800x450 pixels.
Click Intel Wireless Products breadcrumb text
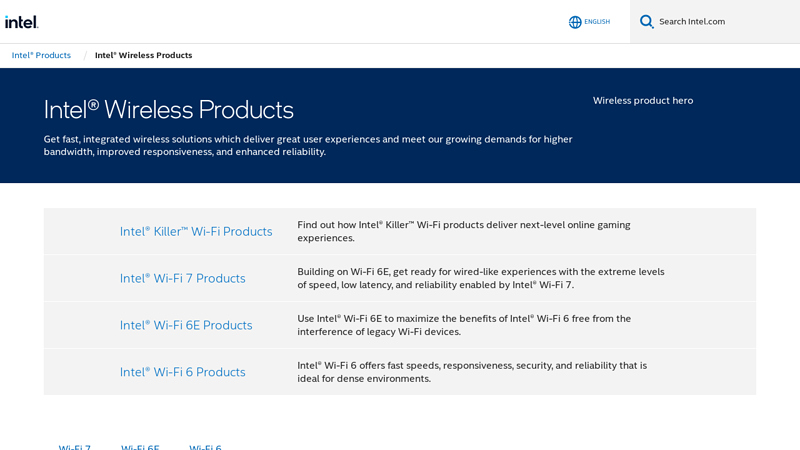(x=143, y=55)
